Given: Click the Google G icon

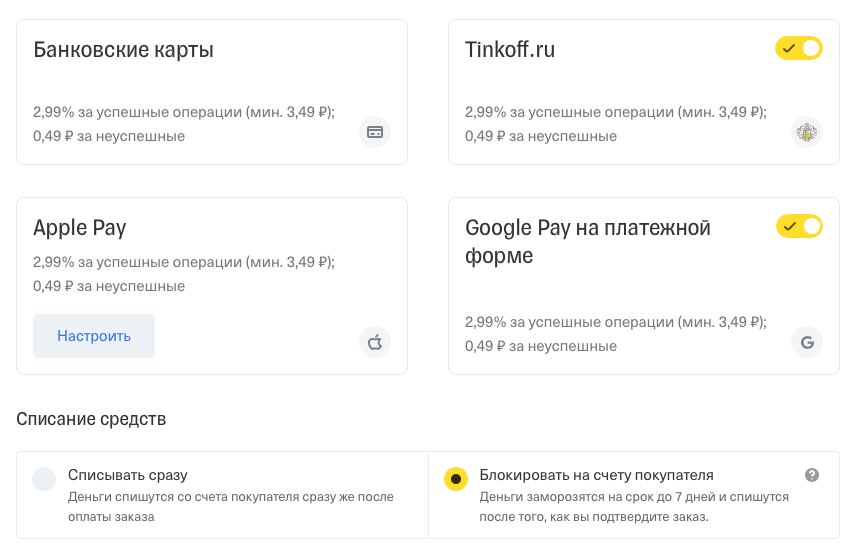Looking at the screenshot, I should point(807,342).
